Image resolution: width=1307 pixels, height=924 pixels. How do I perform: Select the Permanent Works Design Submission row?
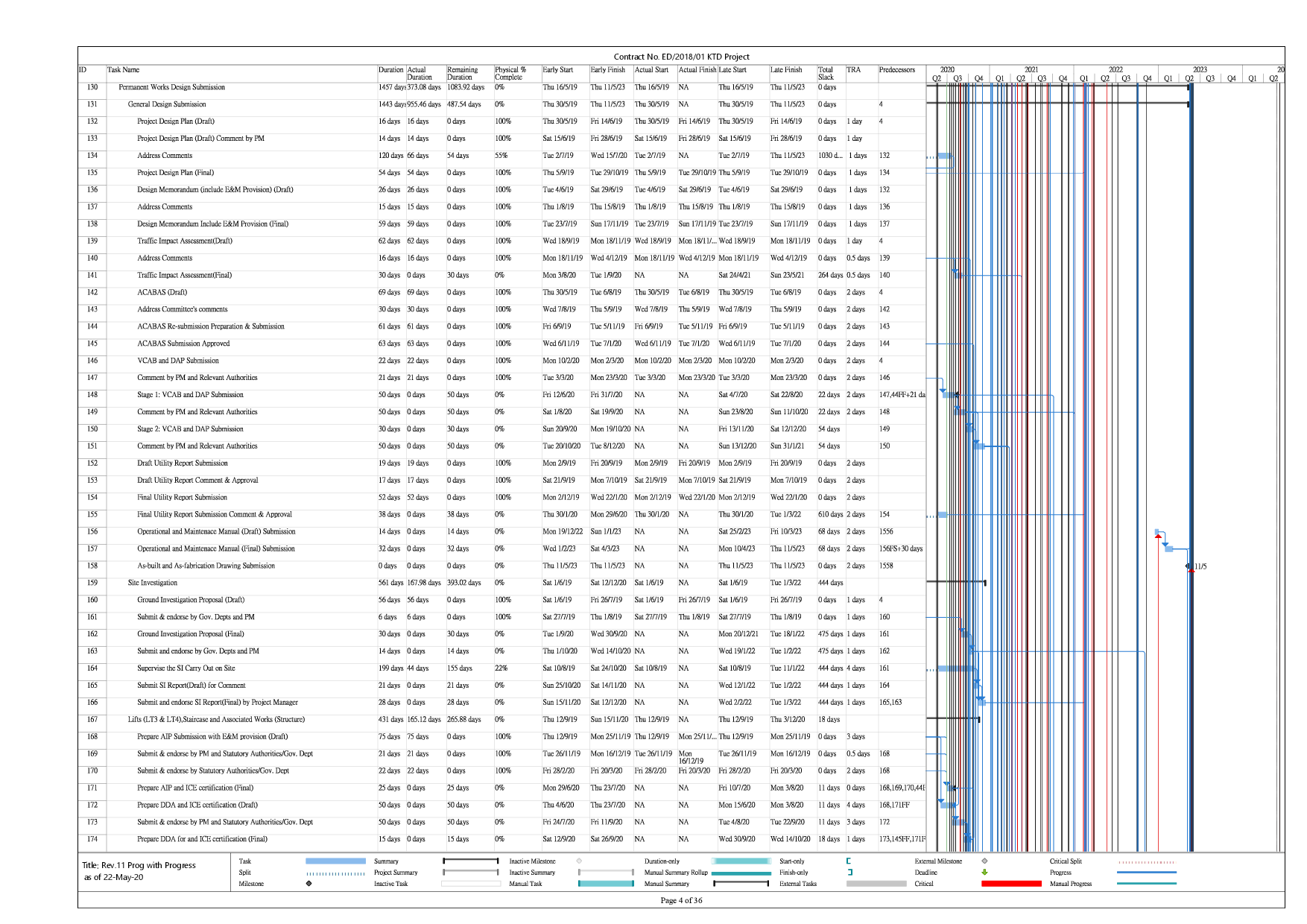coord(171,87)
